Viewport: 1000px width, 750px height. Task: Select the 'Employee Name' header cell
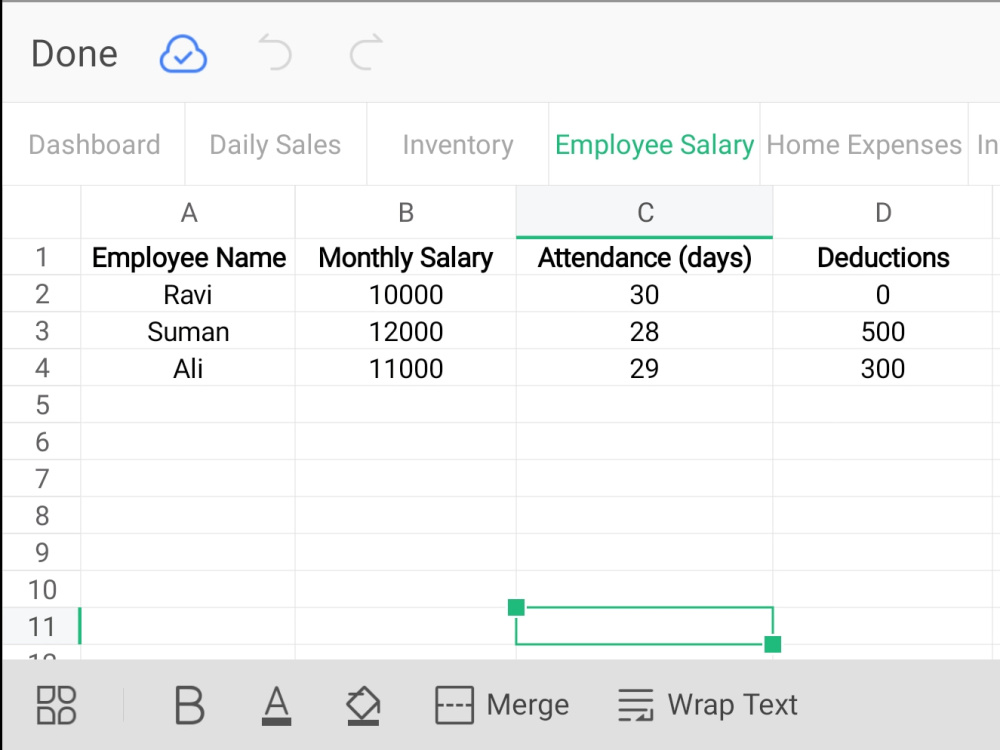[x=188, y=257]
